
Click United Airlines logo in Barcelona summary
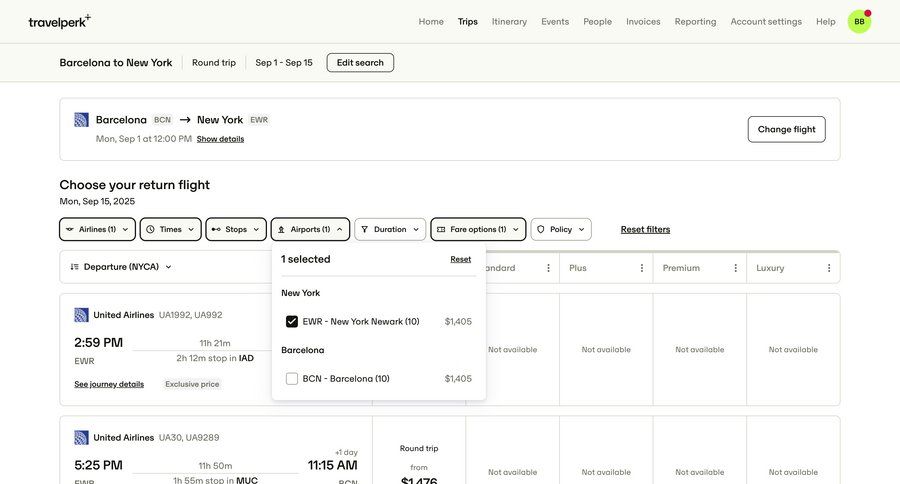pyautogui.click(x=82, y=120)
